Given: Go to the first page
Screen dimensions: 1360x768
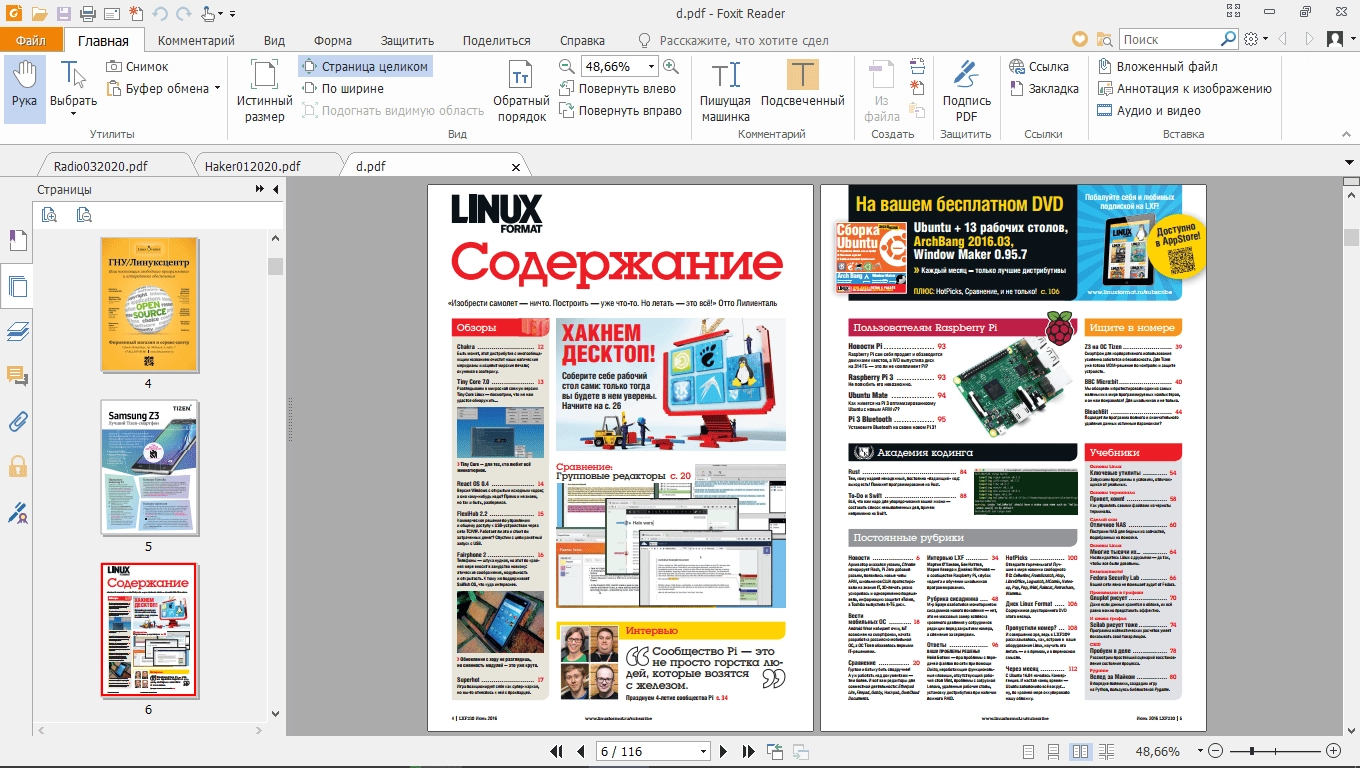Looking at the screenshot, I should point(557,751).
